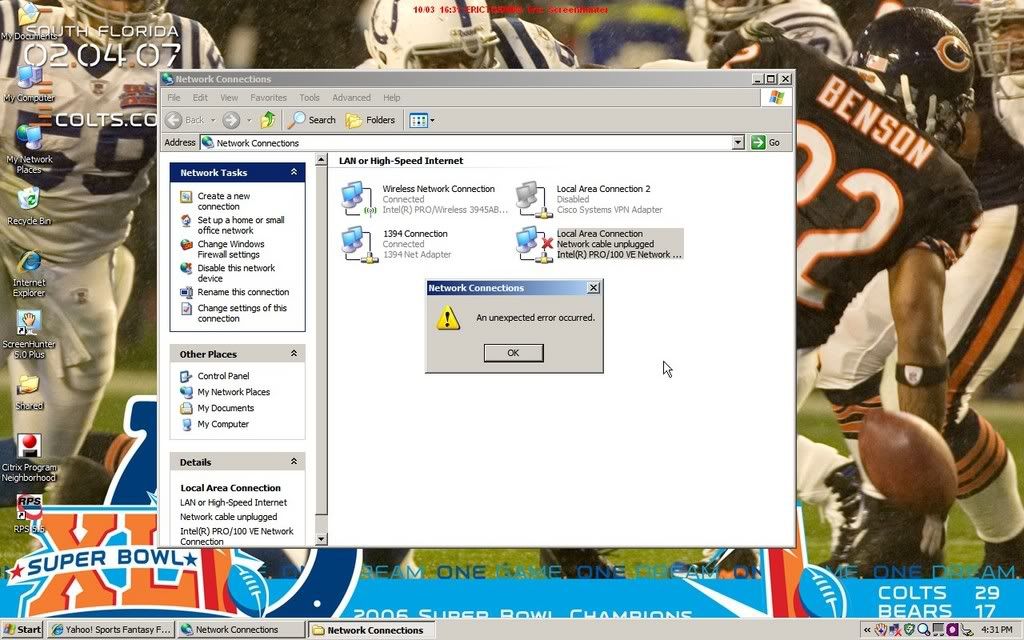1024x640 pixels.
Task: Select the My Documents desktop icon
Action: [x=29, y=23]
